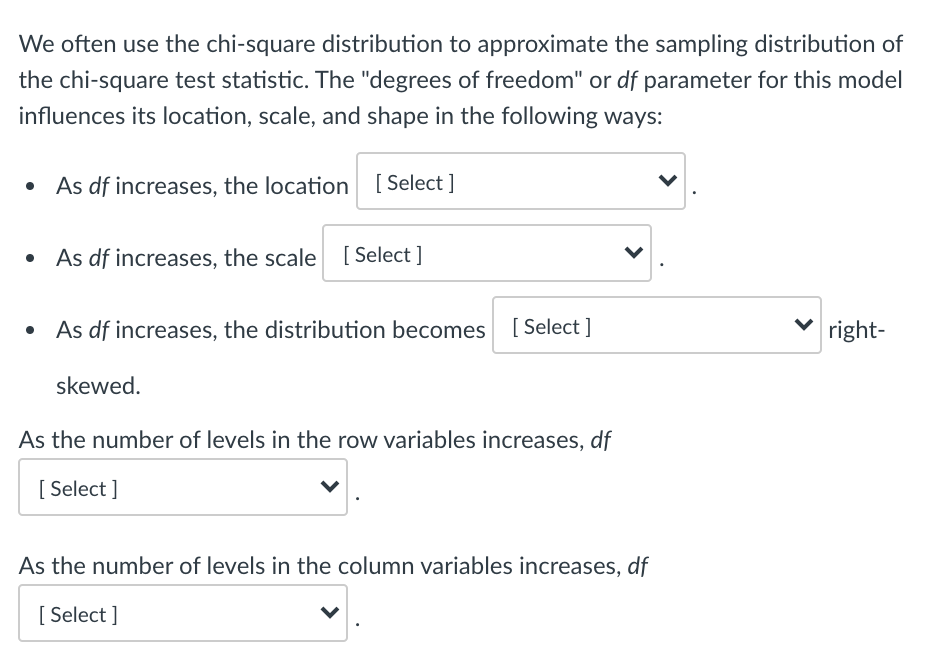This screenshot has height=672, width=928.
Task: Open the dropdown after 'the location'
Action: coord(520,182)
